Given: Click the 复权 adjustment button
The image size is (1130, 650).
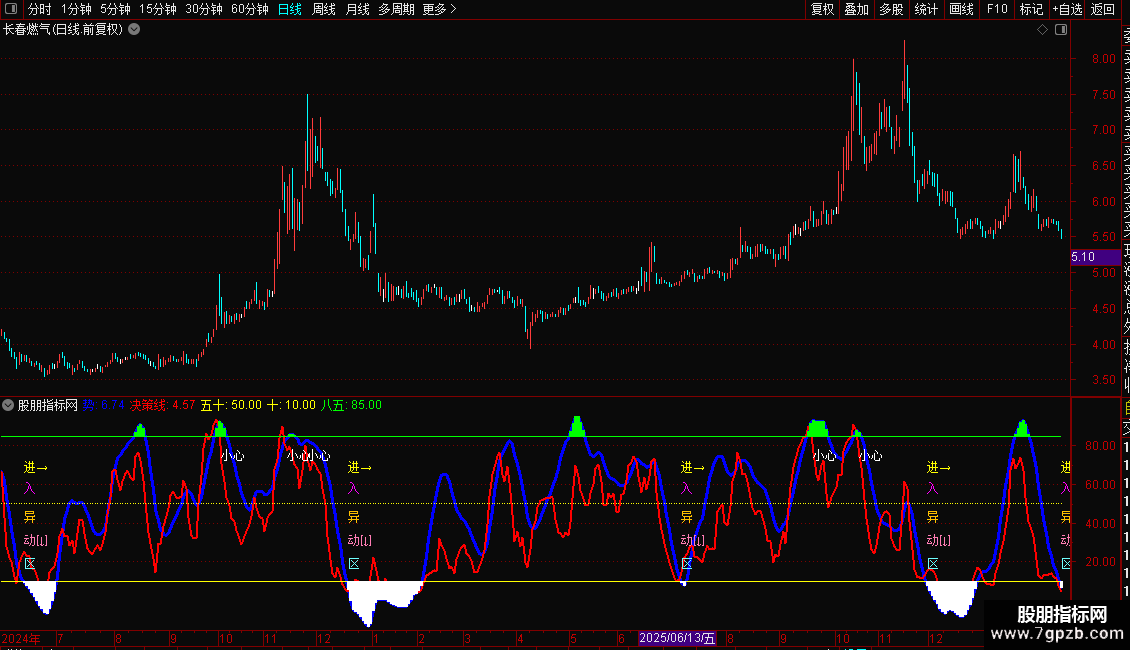Looking at the screenshot, I should tap(822, 9).
